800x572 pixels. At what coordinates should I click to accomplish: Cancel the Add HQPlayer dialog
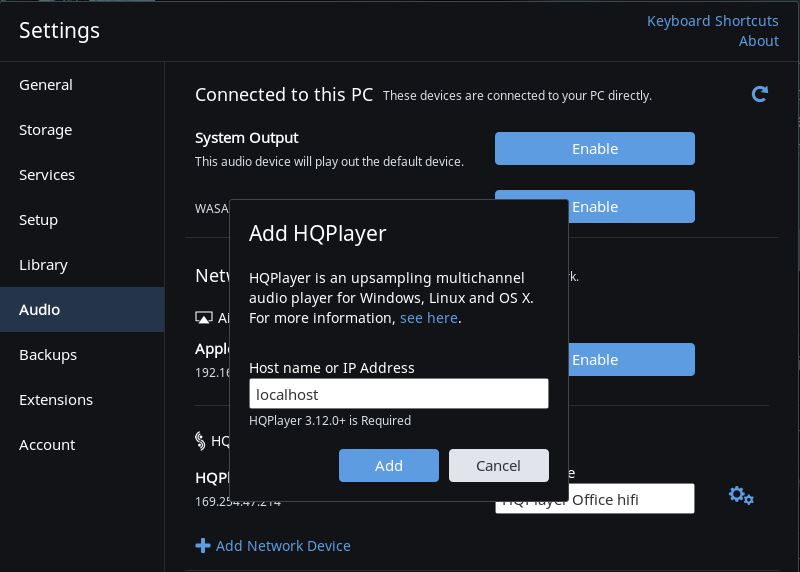(x=498, y=465)
